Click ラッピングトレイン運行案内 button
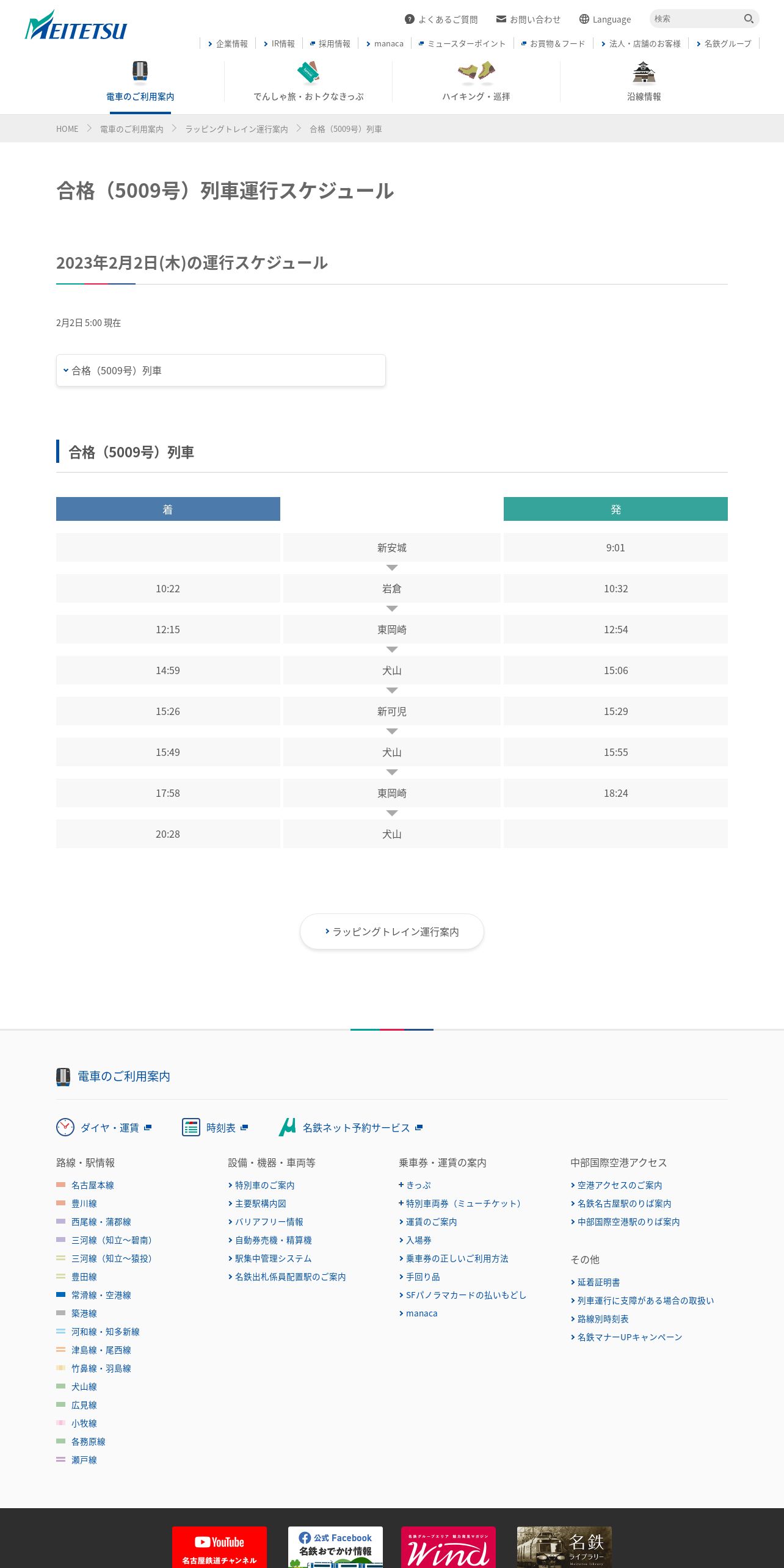The height and width of the screenshot is (1568, 784). tap(392, 931)
